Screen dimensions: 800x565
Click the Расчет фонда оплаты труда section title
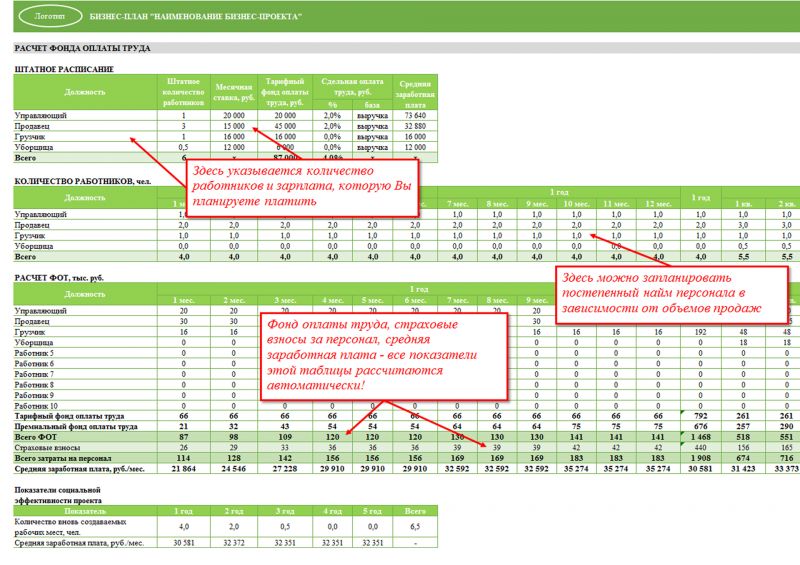[82, 48]
